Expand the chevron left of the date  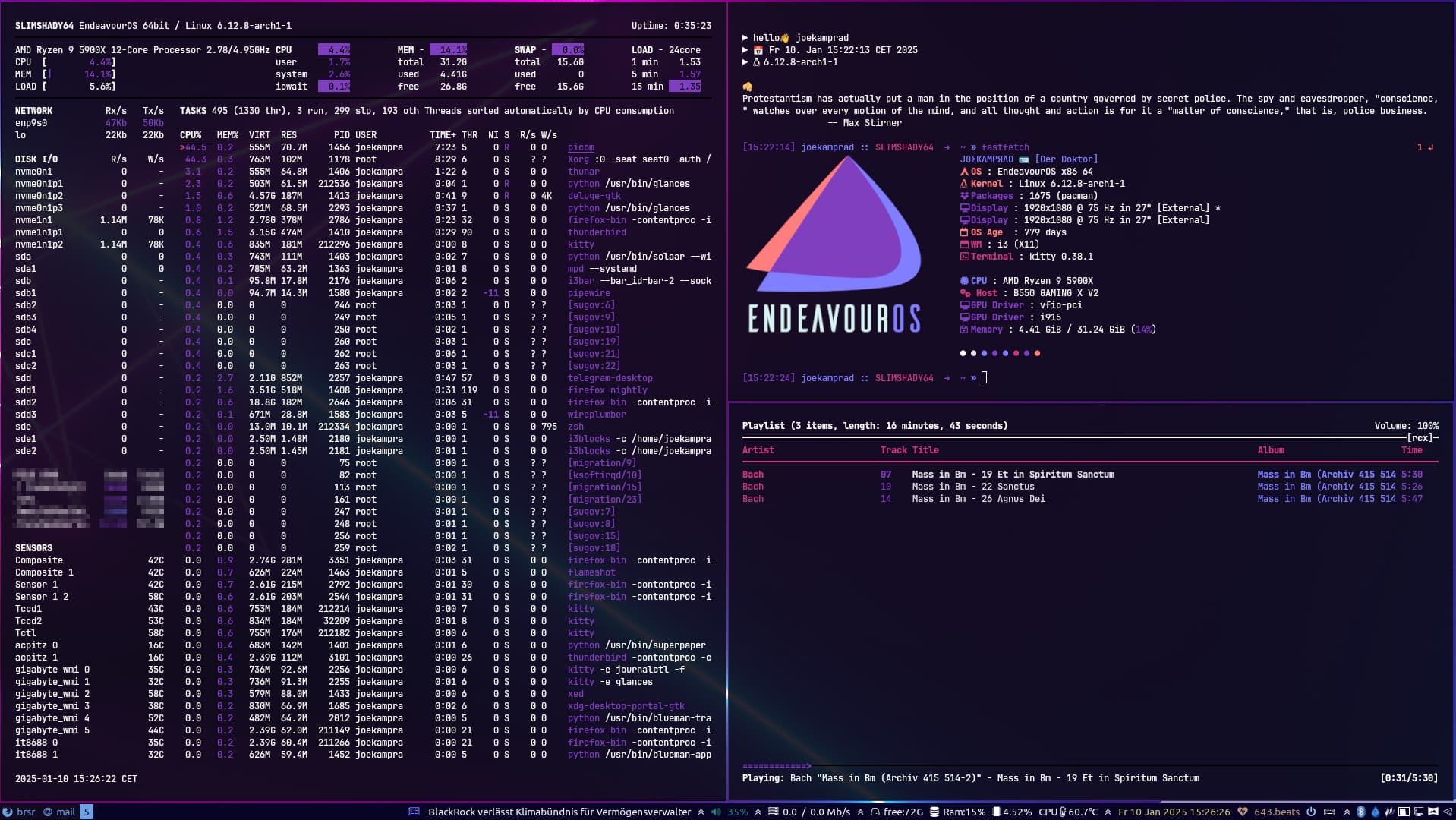(1108, 812)
